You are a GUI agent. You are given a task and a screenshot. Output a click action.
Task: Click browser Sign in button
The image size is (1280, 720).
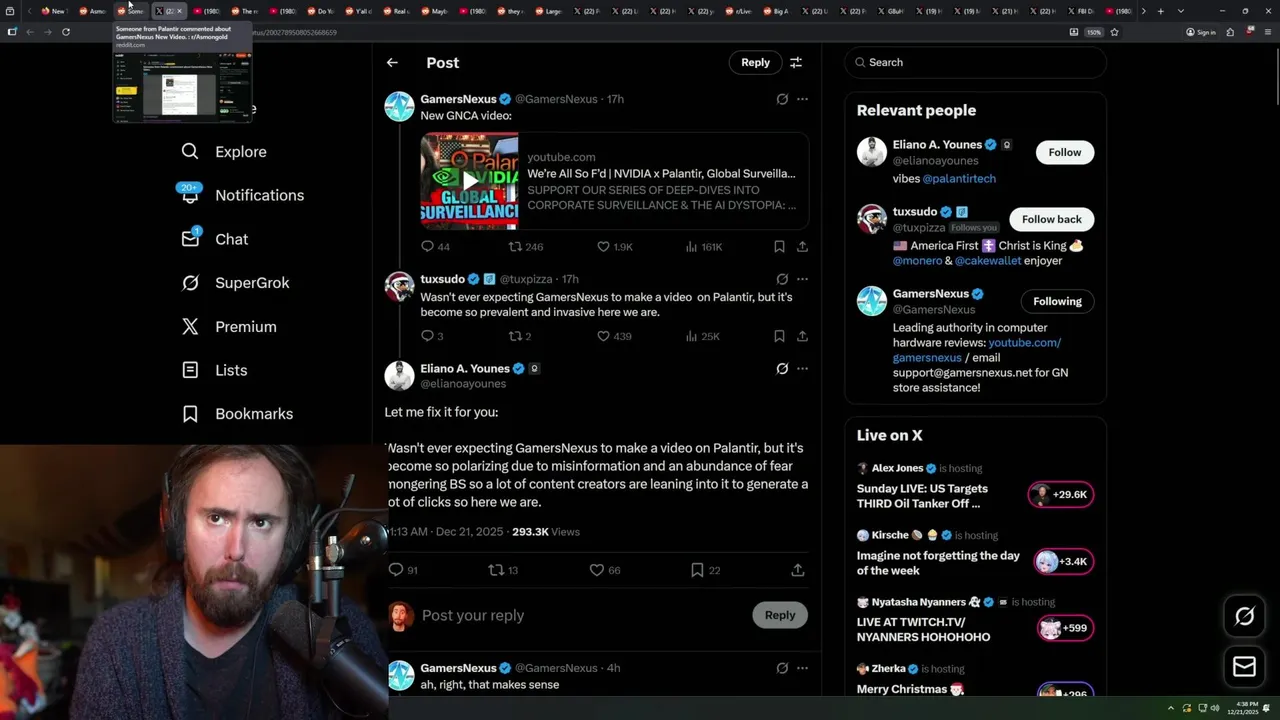pos(1201,32)
